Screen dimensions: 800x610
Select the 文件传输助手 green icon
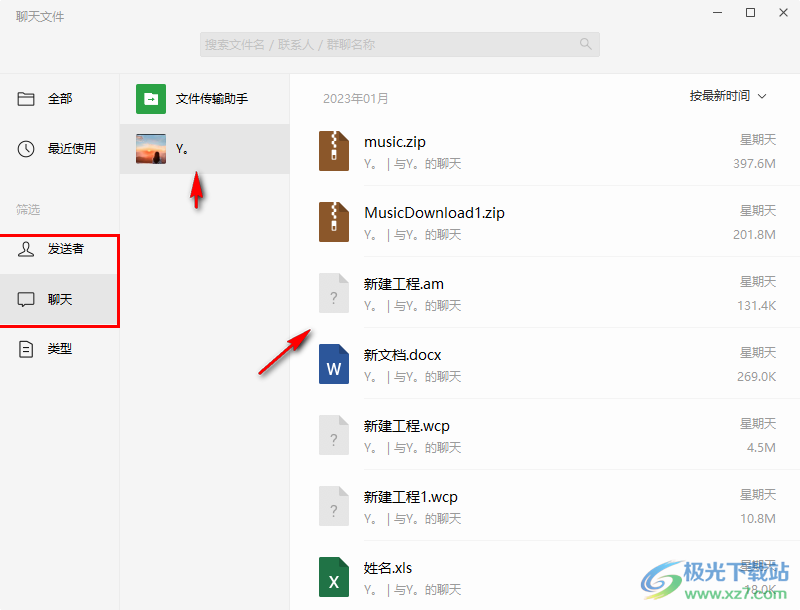click(x=150, y=99)
